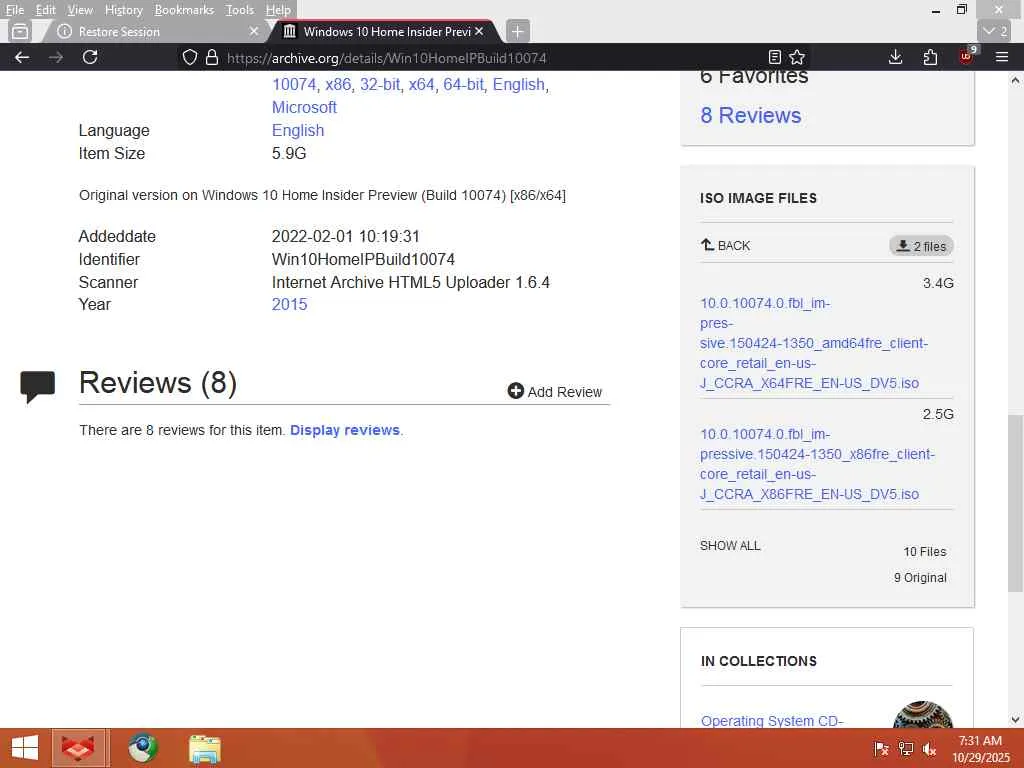The height and width of the screenshot is (768, 1024).
Task: Select the Windows 10 Home Insider Preview tab
Action: [387, 31]
